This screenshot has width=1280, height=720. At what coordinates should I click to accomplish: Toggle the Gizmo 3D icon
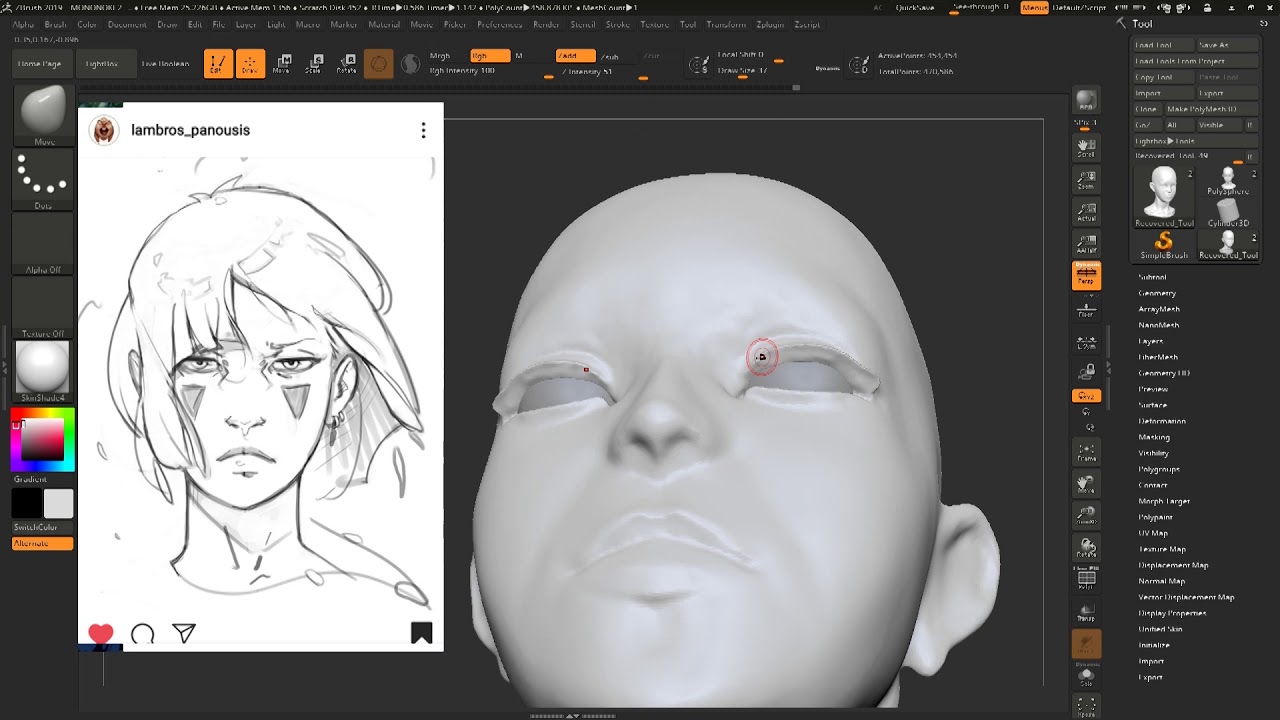click(x=378, y=64)
